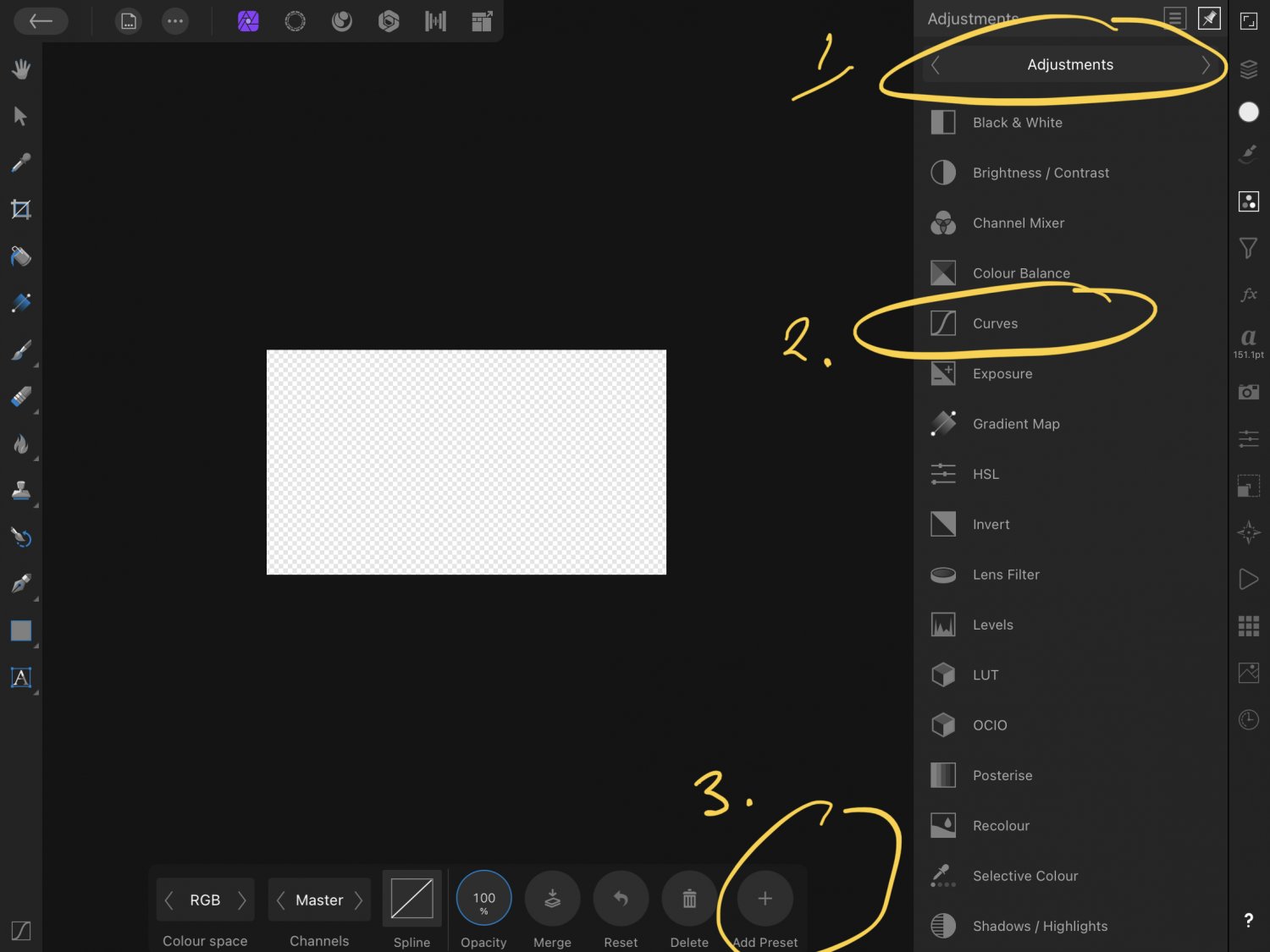
Task: Select the Erase Brush tool
Action: [21, 396]
